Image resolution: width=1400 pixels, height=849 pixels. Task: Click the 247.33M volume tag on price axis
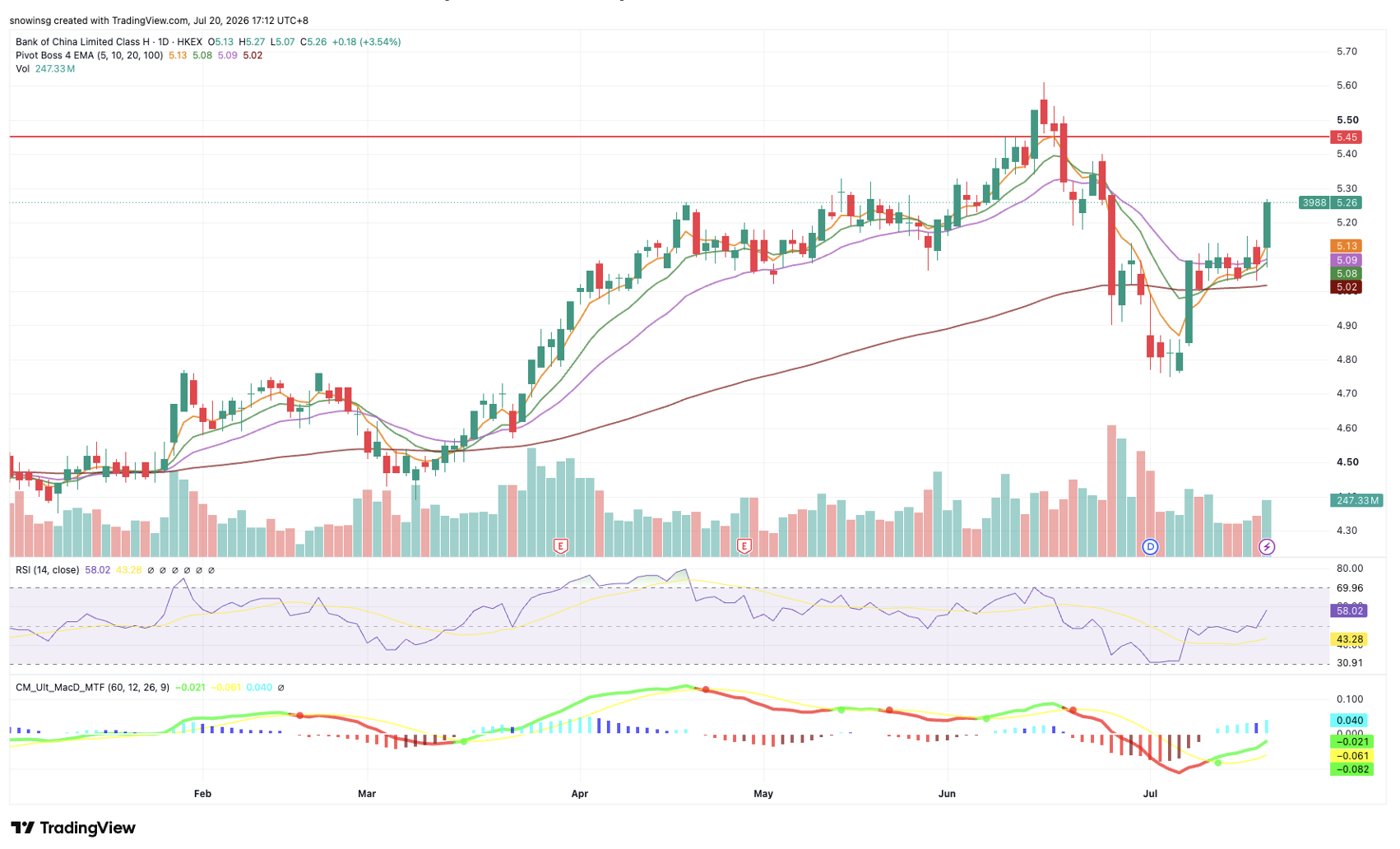(1356, 500)
